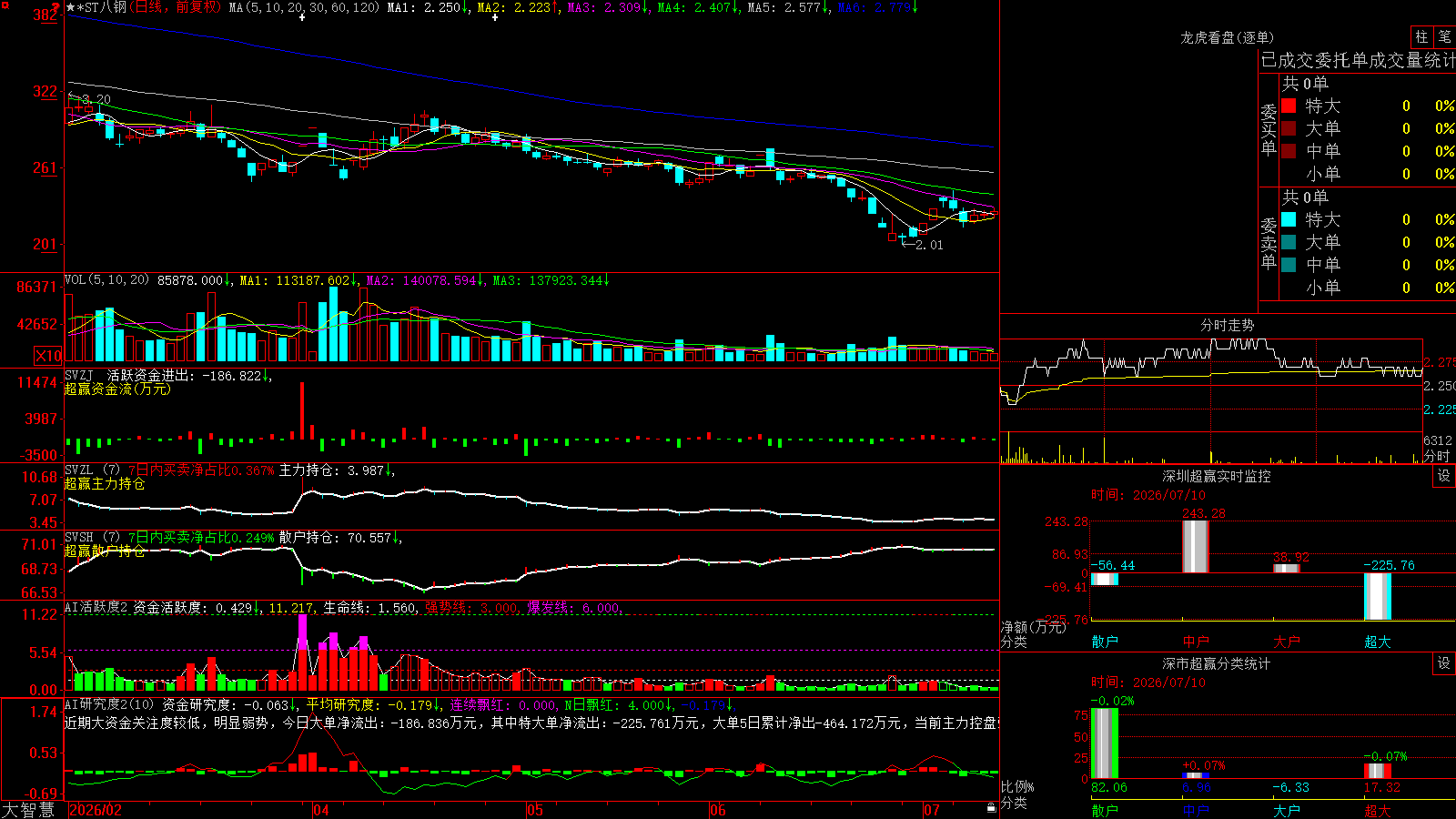
Task: Click the red question mark icon beside 382
Action: pos(56,8)
